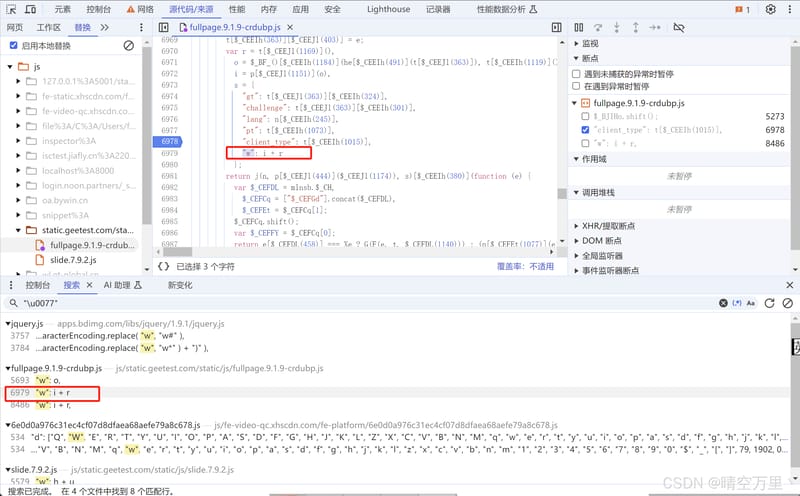Clear search results icon
The height and width of the screenshot is (496, 800).
click(787, 303)
